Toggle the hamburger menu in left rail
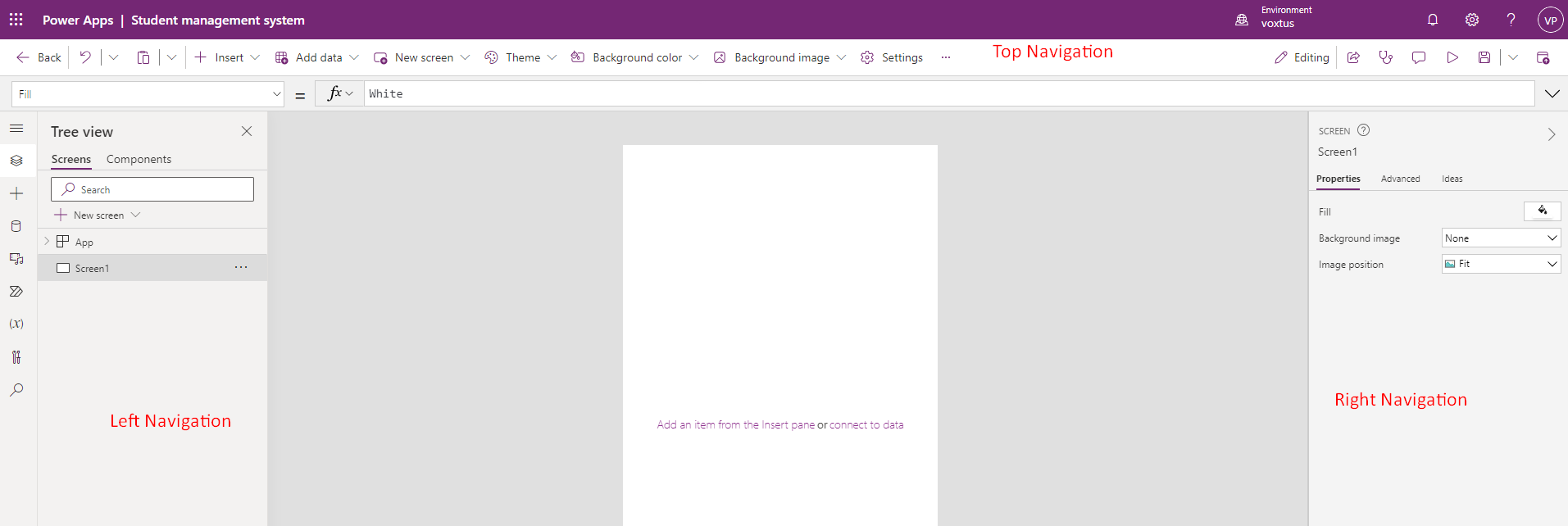This screenshot has height=526, width=1568. tap(16, 129)
